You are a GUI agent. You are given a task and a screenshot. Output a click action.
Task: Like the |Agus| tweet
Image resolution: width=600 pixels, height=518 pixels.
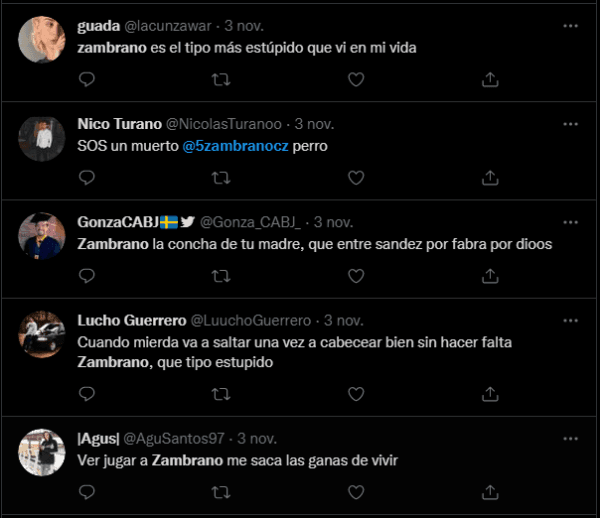tap(355, 491)
